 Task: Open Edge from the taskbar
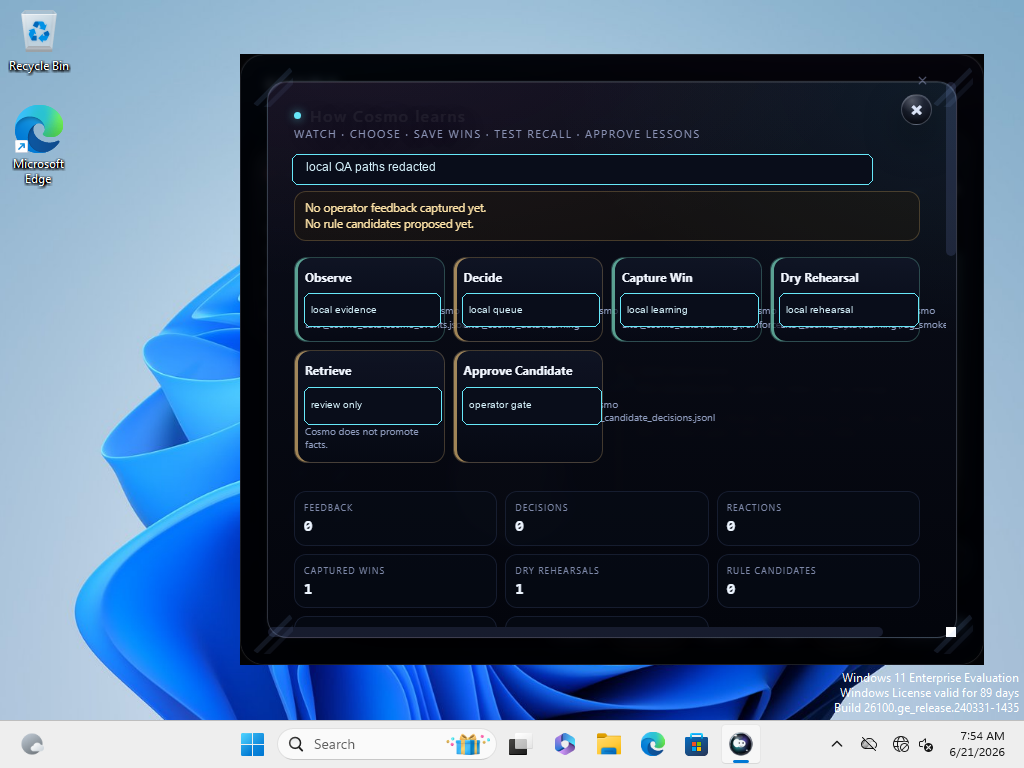pyautogui.click(x=652, y=744)
